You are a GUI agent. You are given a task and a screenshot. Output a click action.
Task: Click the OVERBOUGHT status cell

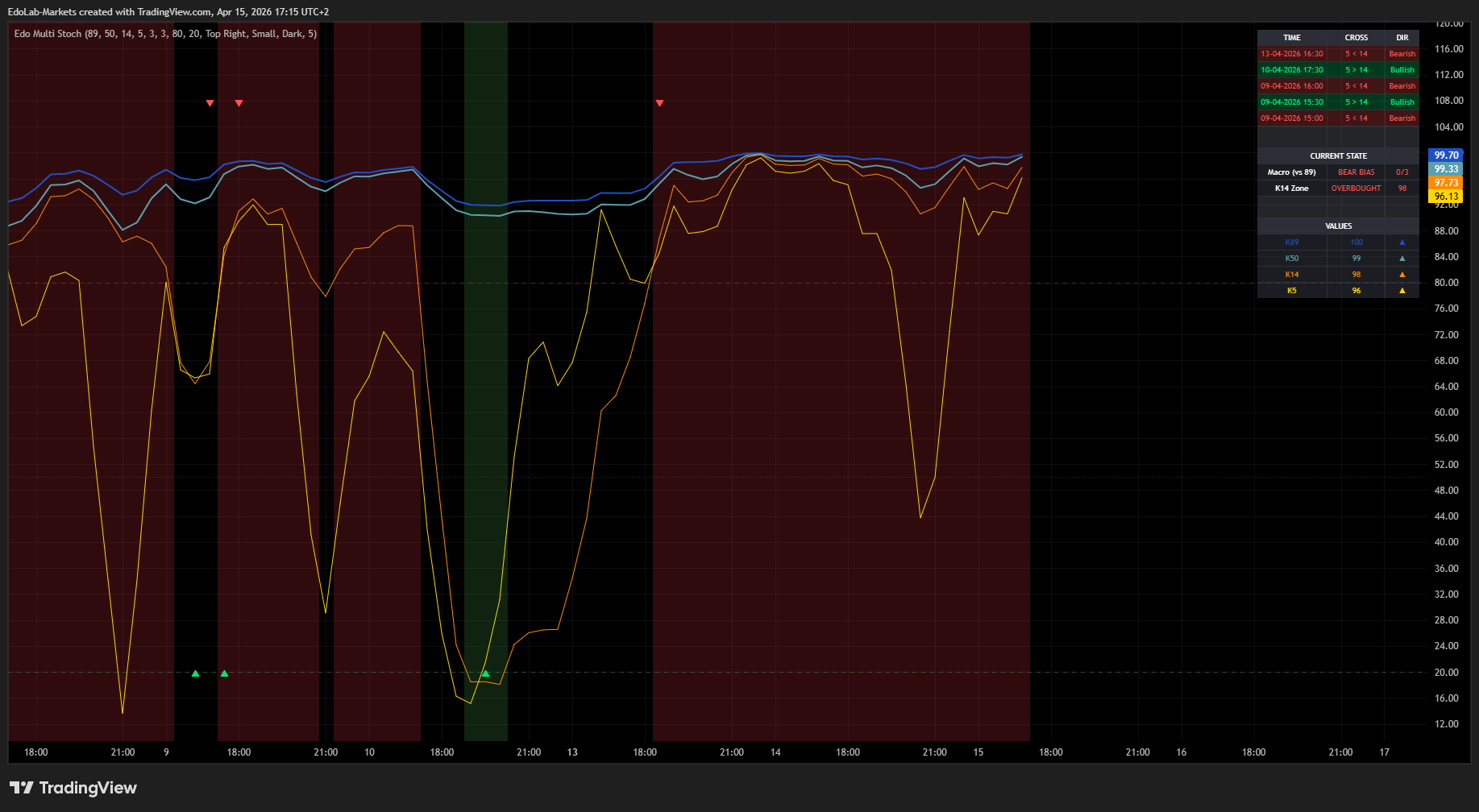click(1356, 188)
